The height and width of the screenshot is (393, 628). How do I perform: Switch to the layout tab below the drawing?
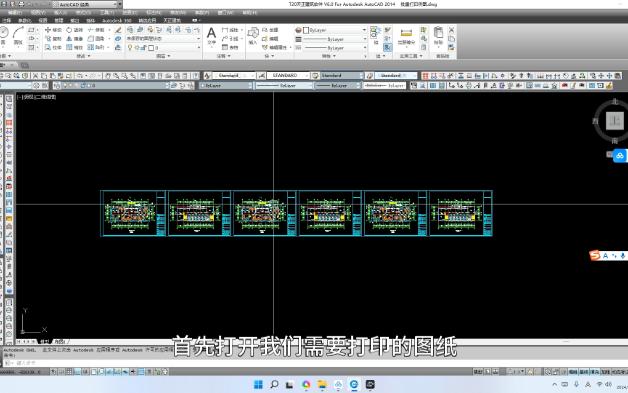(59, 342)
